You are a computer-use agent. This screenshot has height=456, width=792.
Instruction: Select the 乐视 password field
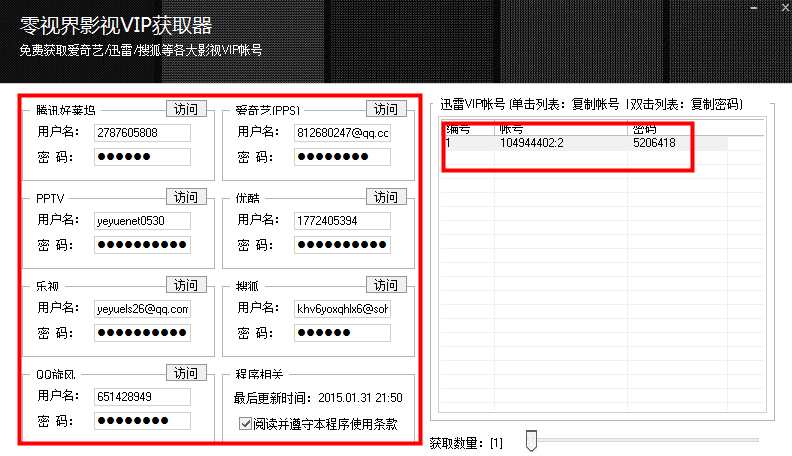click(x=142, y=332)
